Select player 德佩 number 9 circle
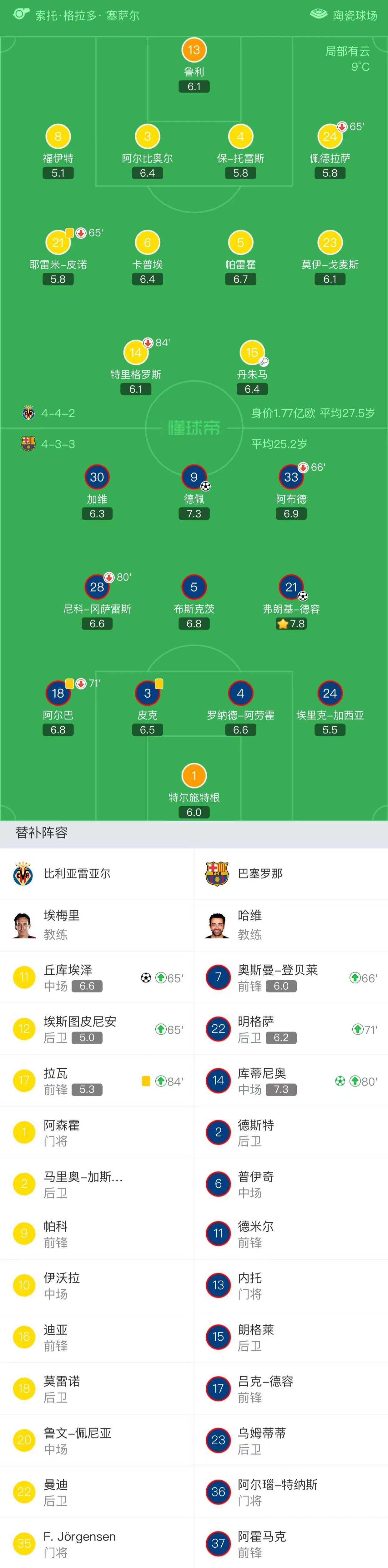The width and height of the screenshot is (388, 1568). [x=194, y=477]
